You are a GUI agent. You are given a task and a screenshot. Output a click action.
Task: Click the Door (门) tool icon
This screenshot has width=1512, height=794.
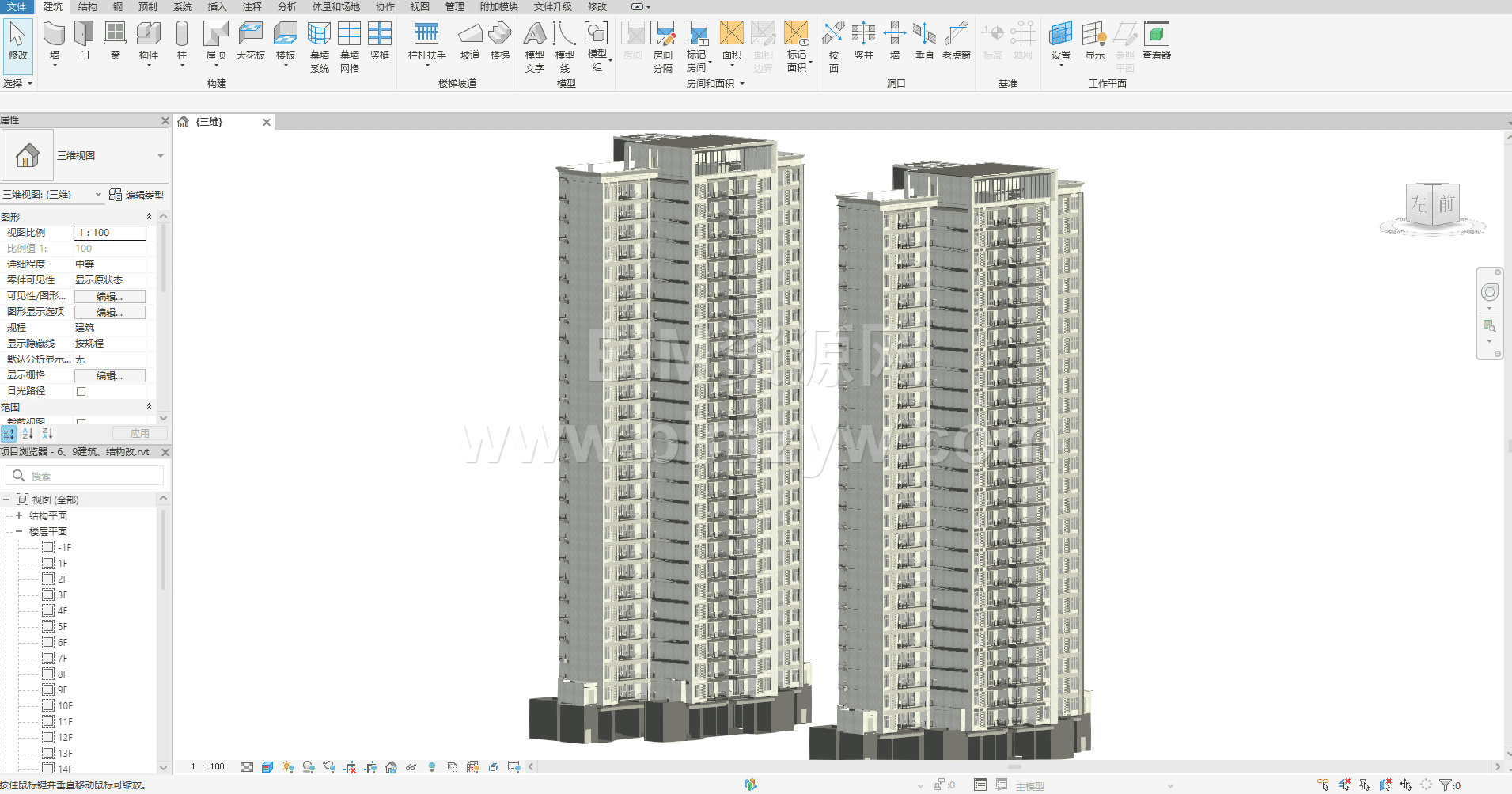(x=84, y=41)
